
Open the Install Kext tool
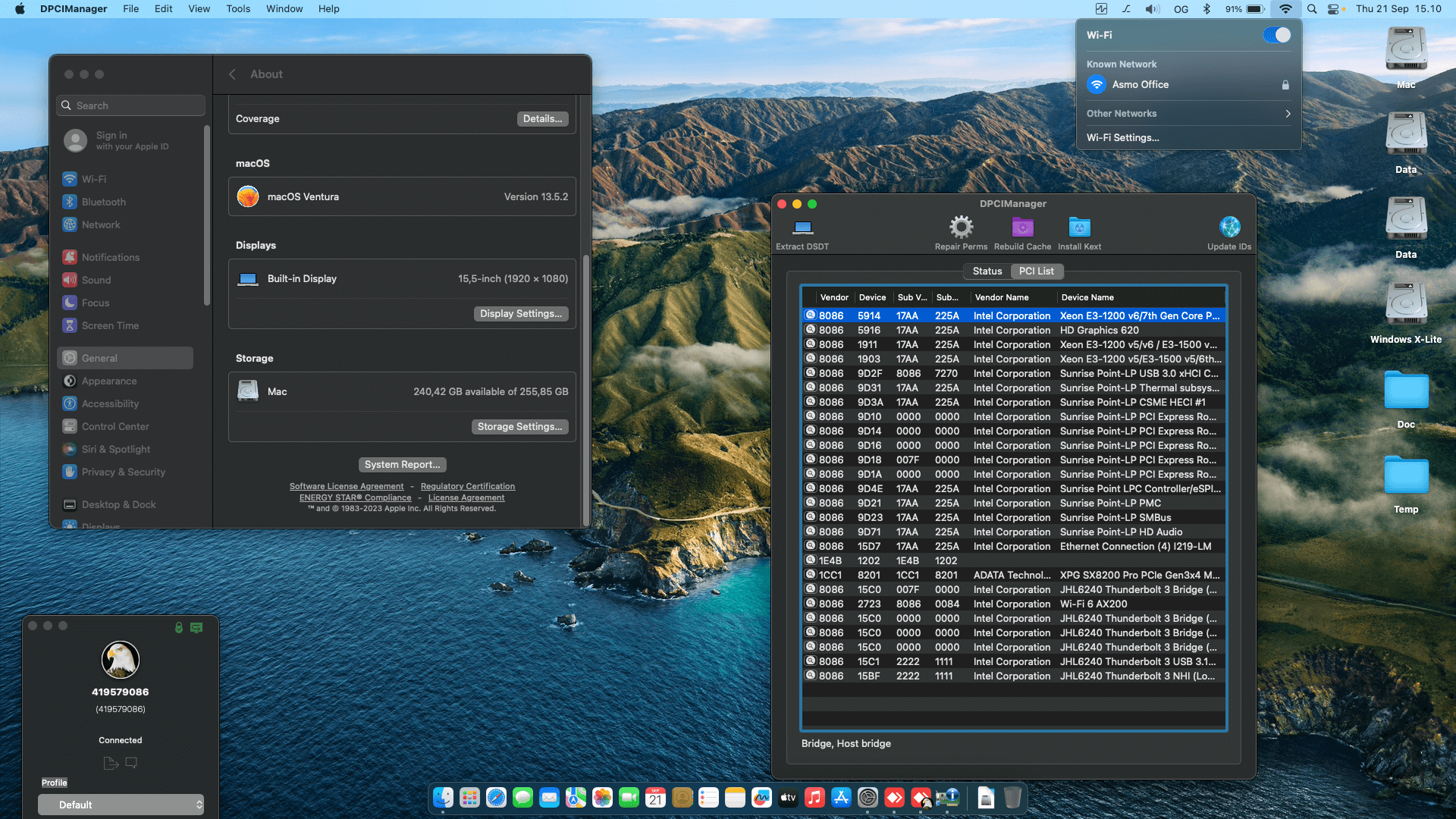pos(1078,227)
